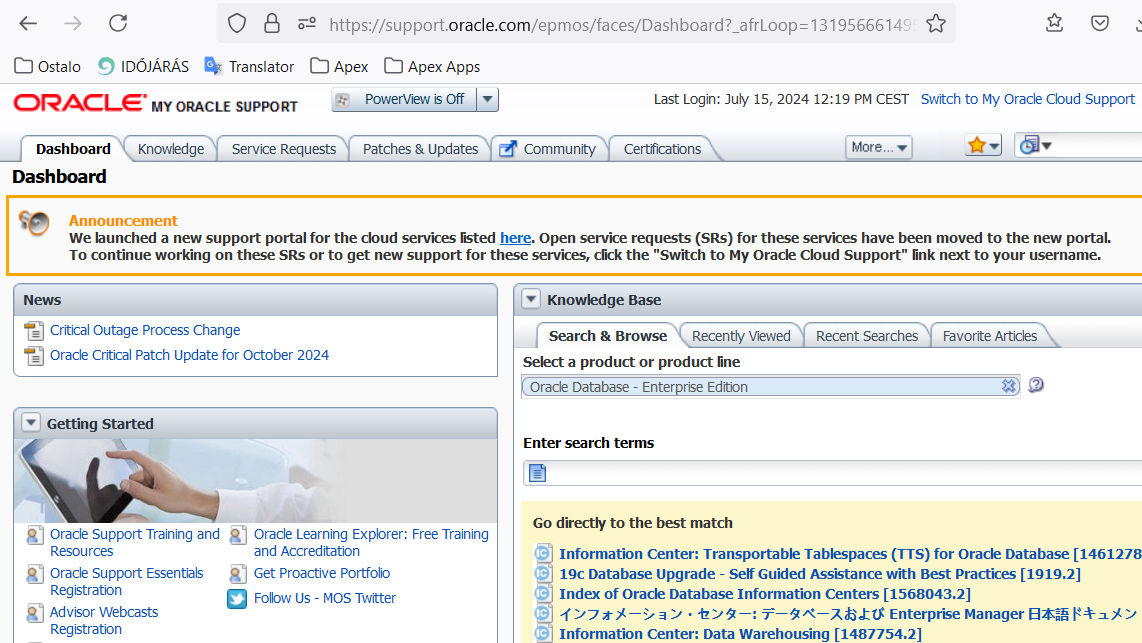Click the document icon in search terms field
Image resolution: width=1142 pixels, height=643 pixels.
click(538, 473)
